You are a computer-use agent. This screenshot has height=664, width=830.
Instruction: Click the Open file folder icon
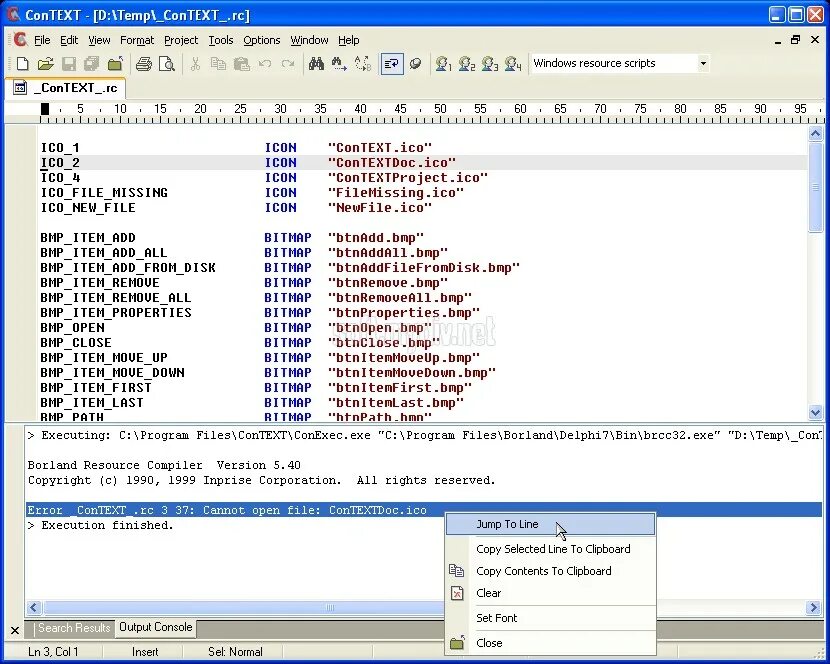pos(46,64)
